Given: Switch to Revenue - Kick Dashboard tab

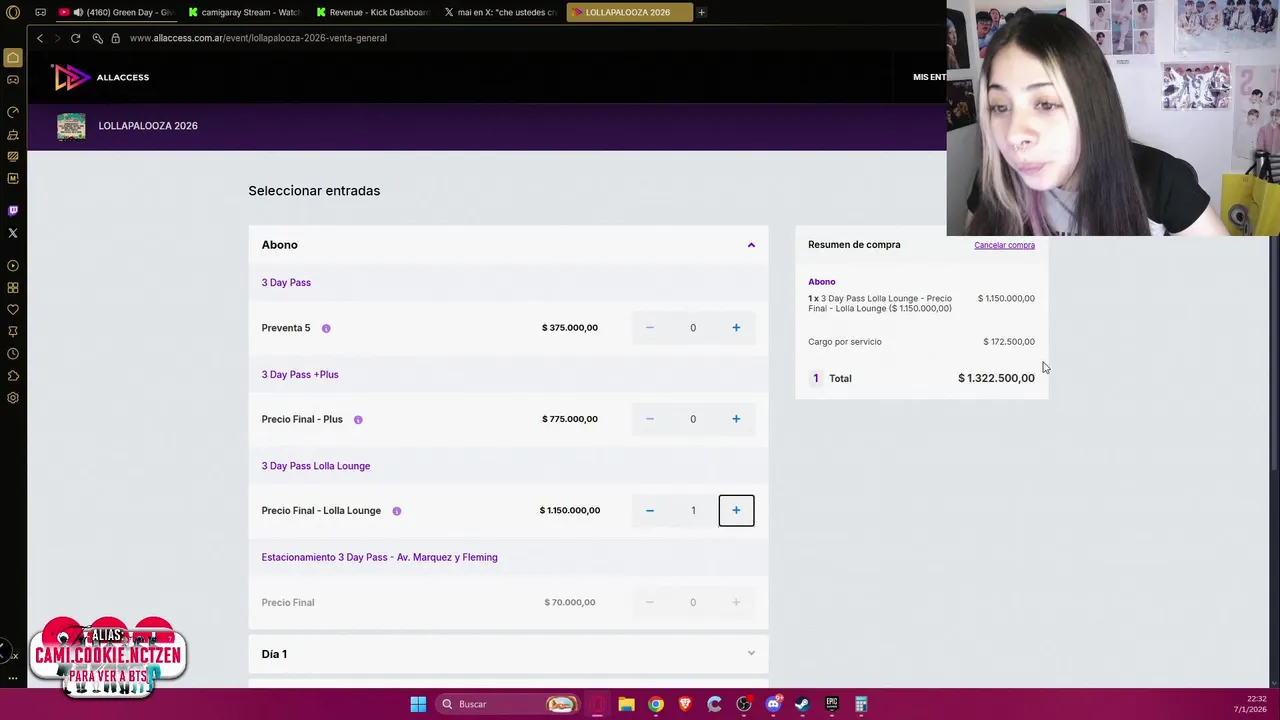Looking at the screenshot, I should [373, 12].
